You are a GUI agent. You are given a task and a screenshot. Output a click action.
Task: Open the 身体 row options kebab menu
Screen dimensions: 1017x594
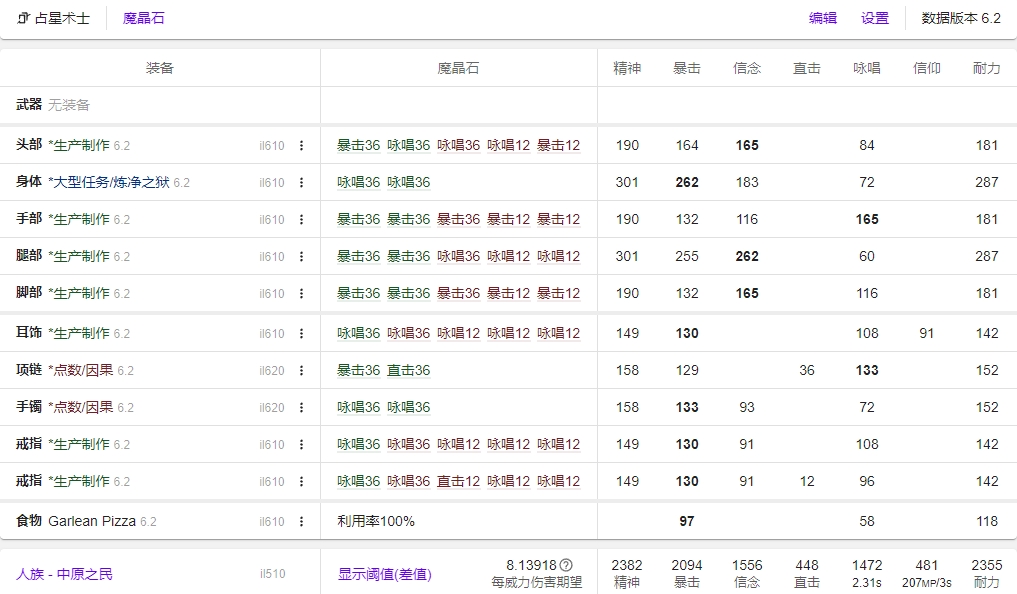coord(302,182)
